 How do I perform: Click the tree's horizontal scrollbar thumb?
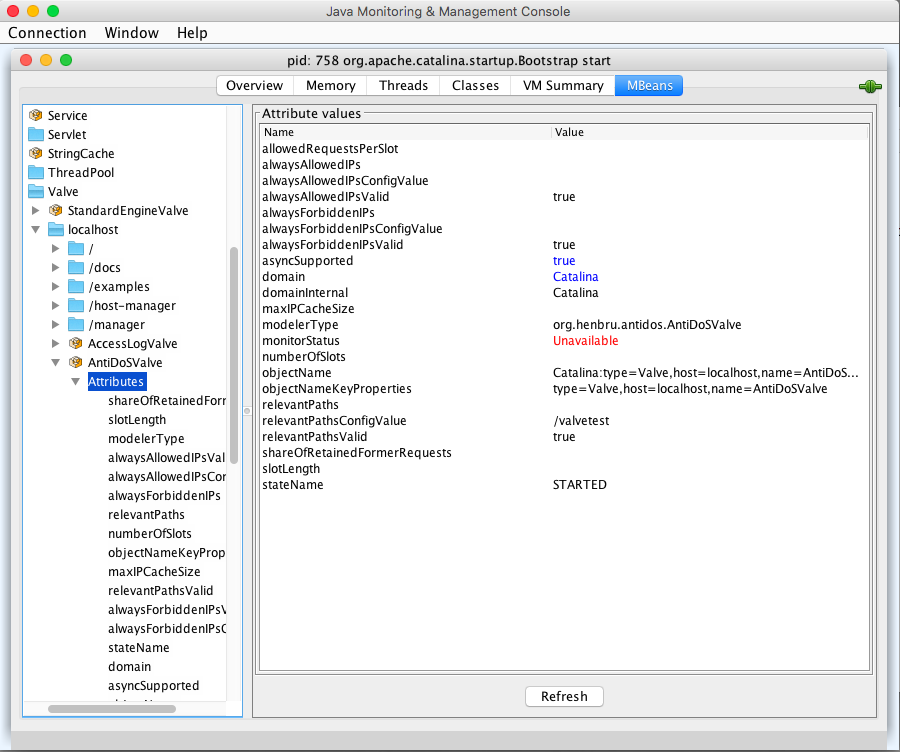click(x=112, y=709)
